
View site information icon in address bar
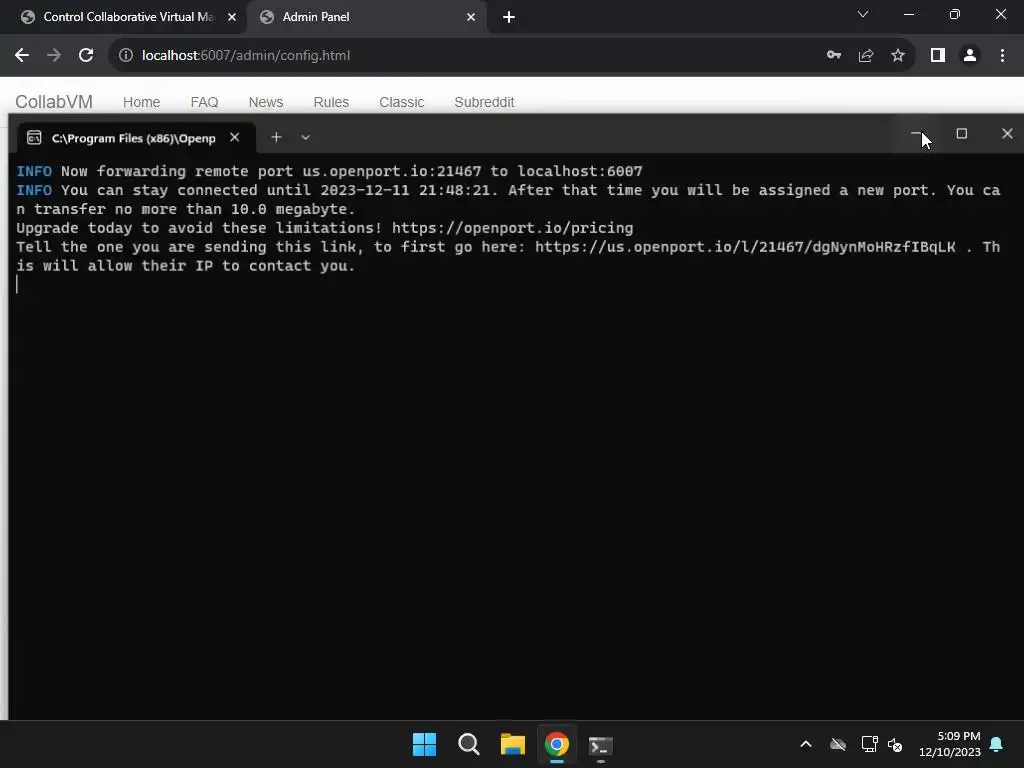pyautogui.click(x=125, y=56)
